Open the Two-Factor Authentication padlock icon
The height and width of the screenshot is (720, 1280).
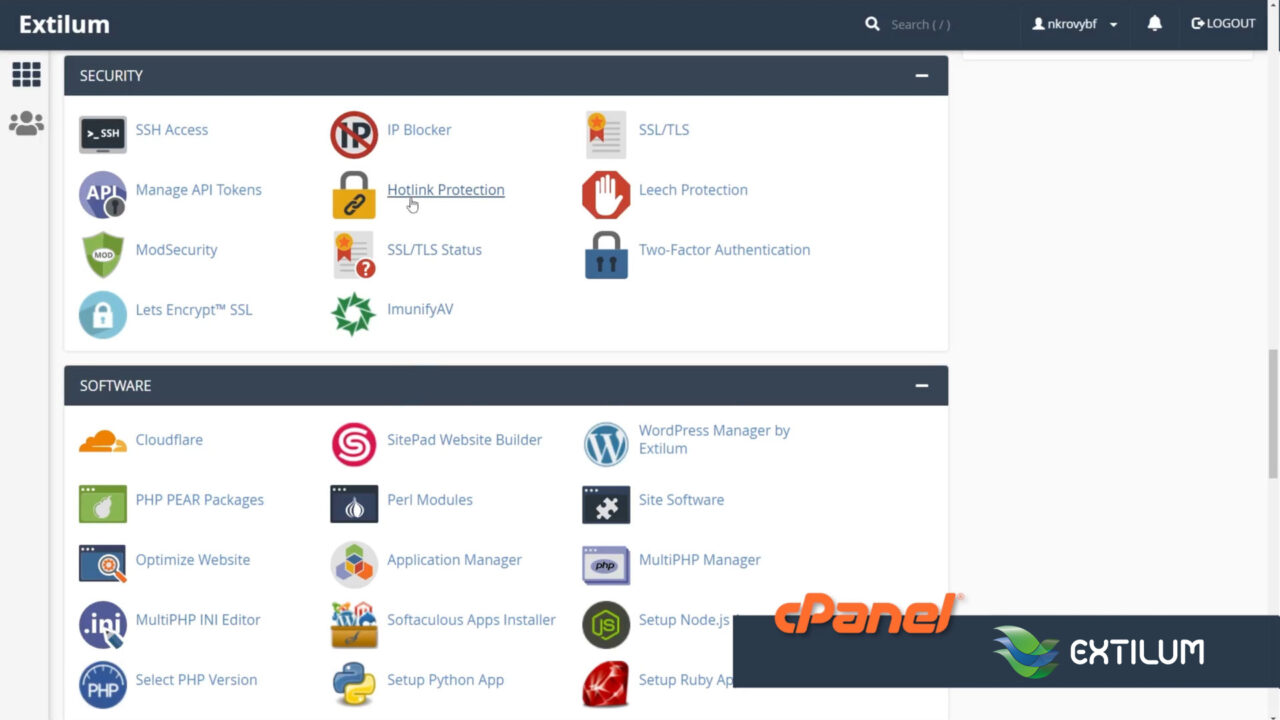tap(606, 255)
